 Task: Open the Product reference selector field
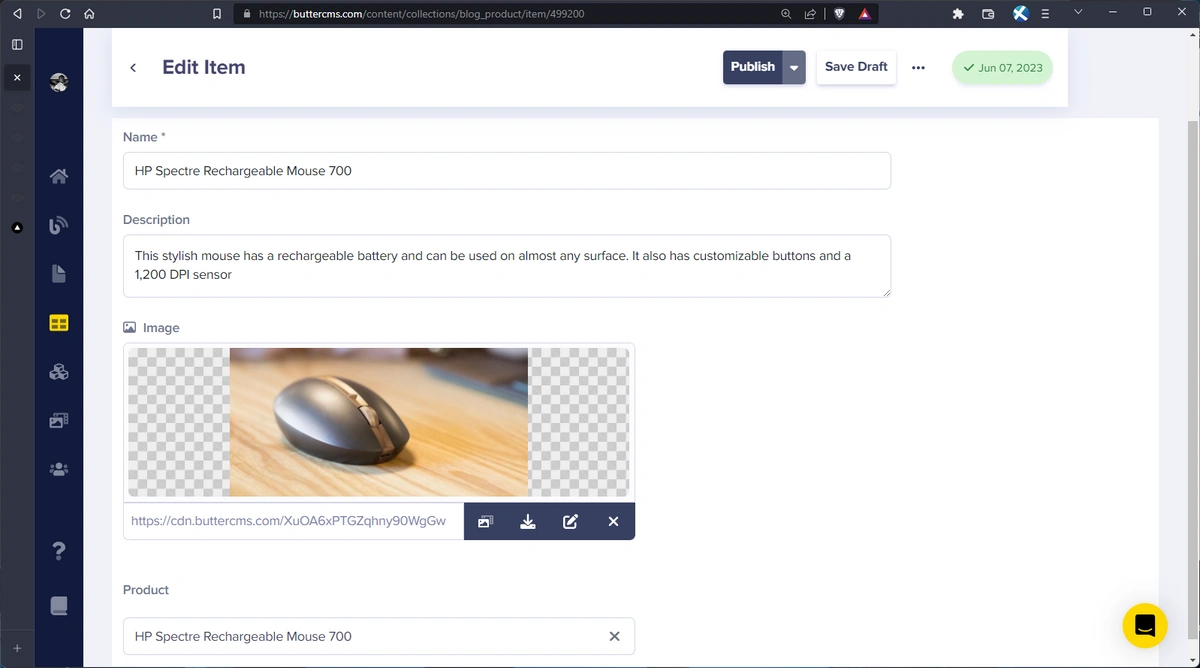(379, 636)
